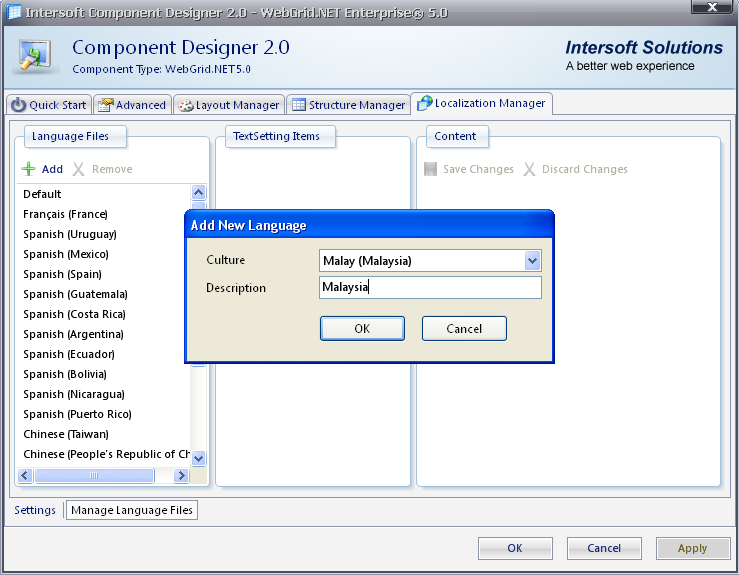Click the window title bar app icon
This screenshot has height=575, width=739.
click(x=14, y=12)
